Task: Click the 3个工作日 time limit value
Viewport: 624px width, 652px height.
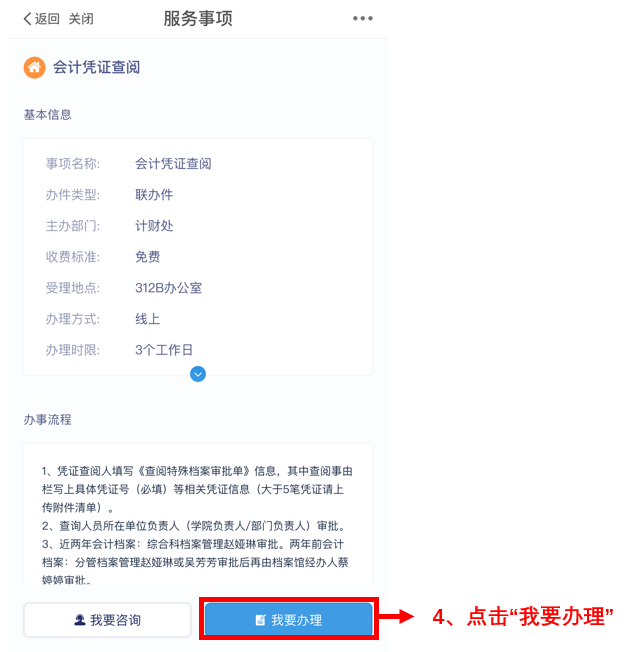Action: pyautogui.click(x=164, y=350)
